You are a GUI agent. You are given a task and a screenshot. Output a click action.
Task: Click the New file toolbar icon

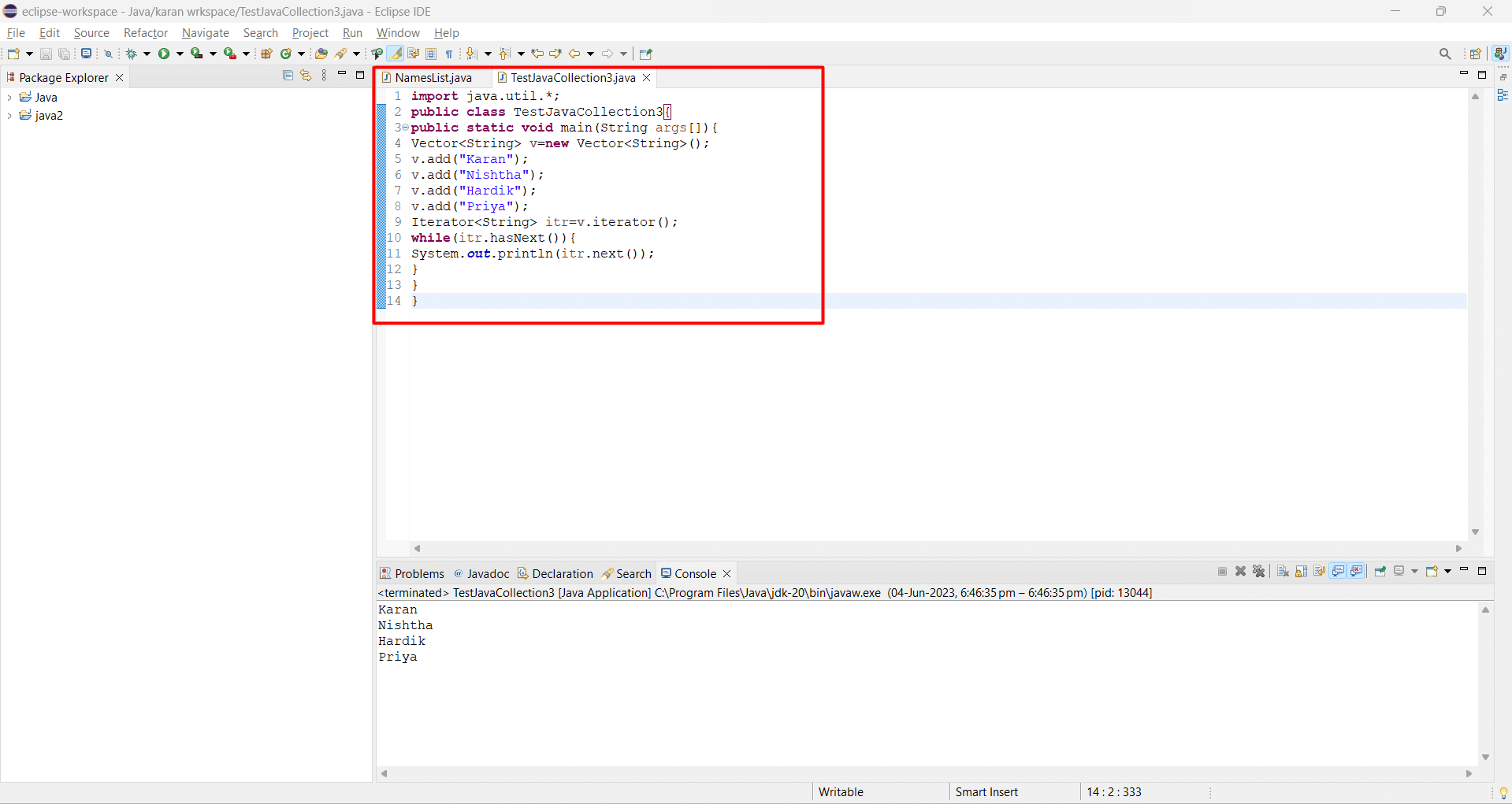tap(13, 54)
